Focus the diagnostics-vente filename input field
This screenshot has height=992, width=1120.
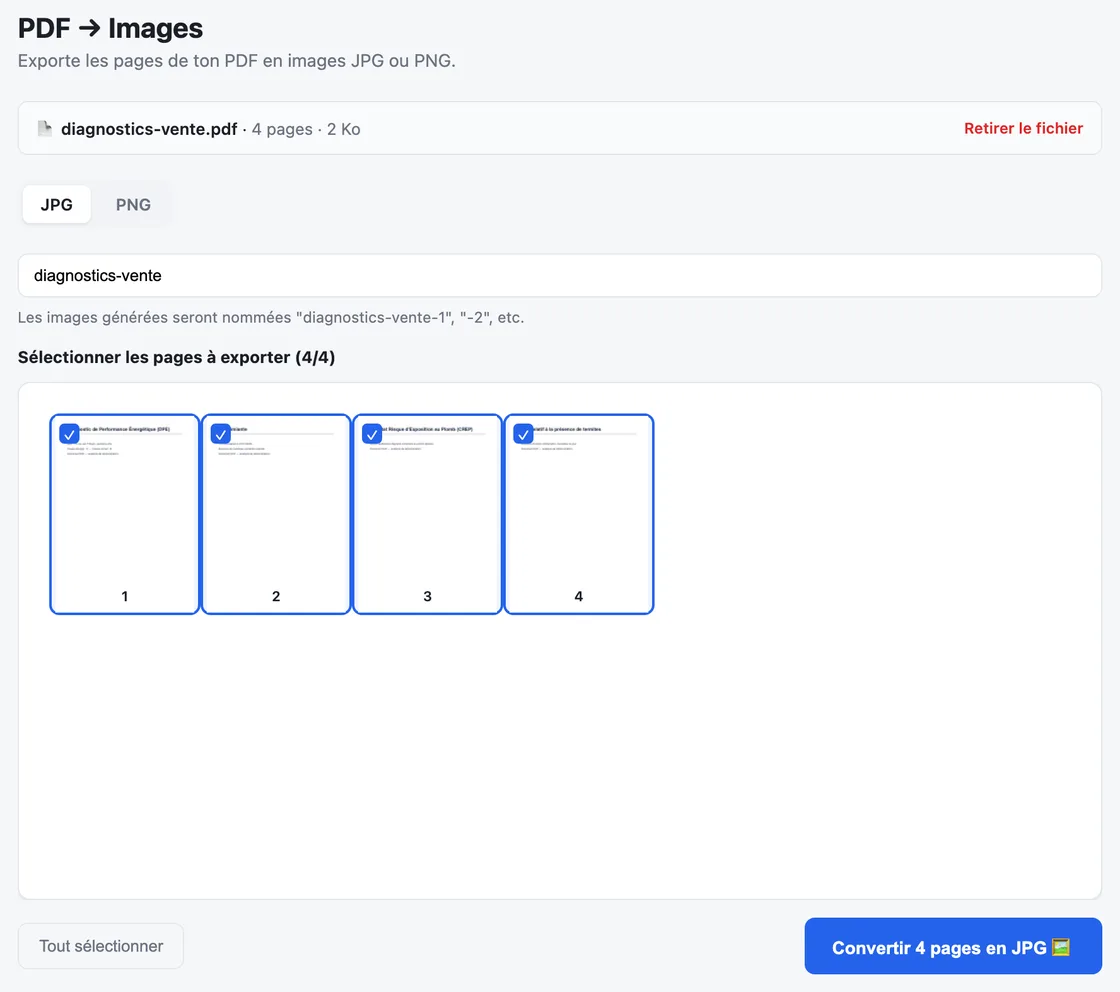pos(560,276)
